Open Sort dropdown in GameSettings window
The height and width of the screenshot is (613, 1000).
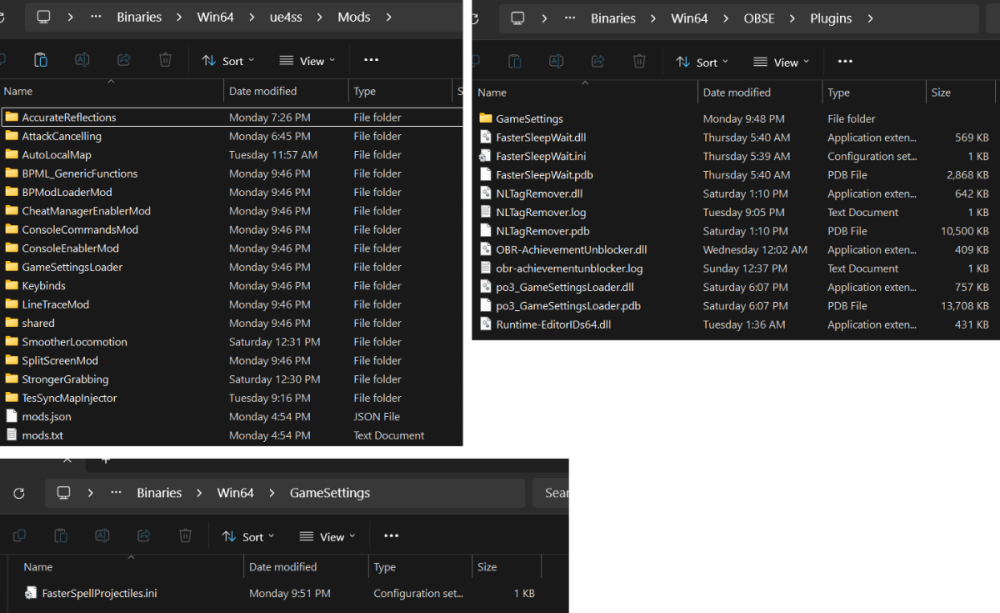pyautogui.click(x=247, y=536)
